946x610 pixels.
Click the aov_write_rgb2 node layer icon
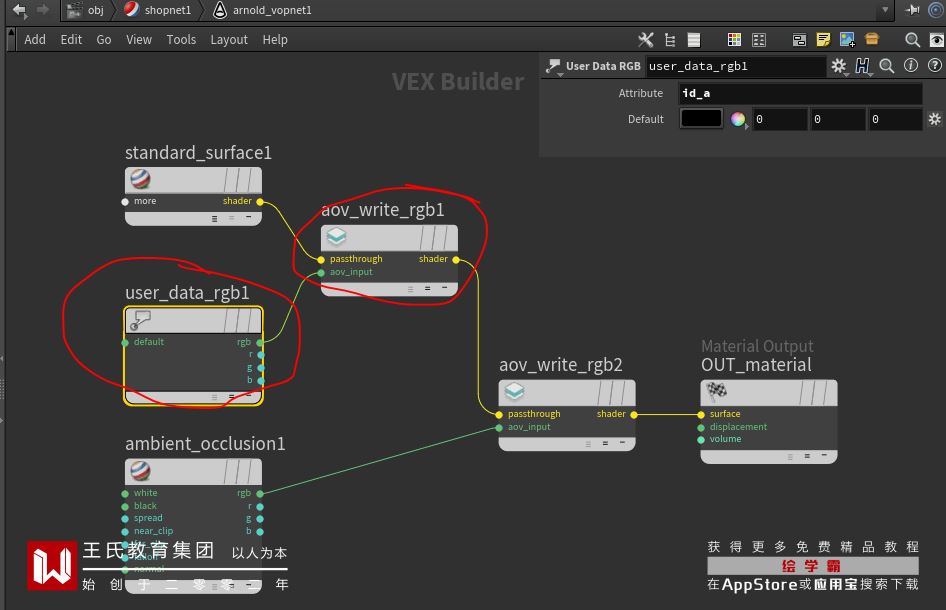(x=514, y=392)
